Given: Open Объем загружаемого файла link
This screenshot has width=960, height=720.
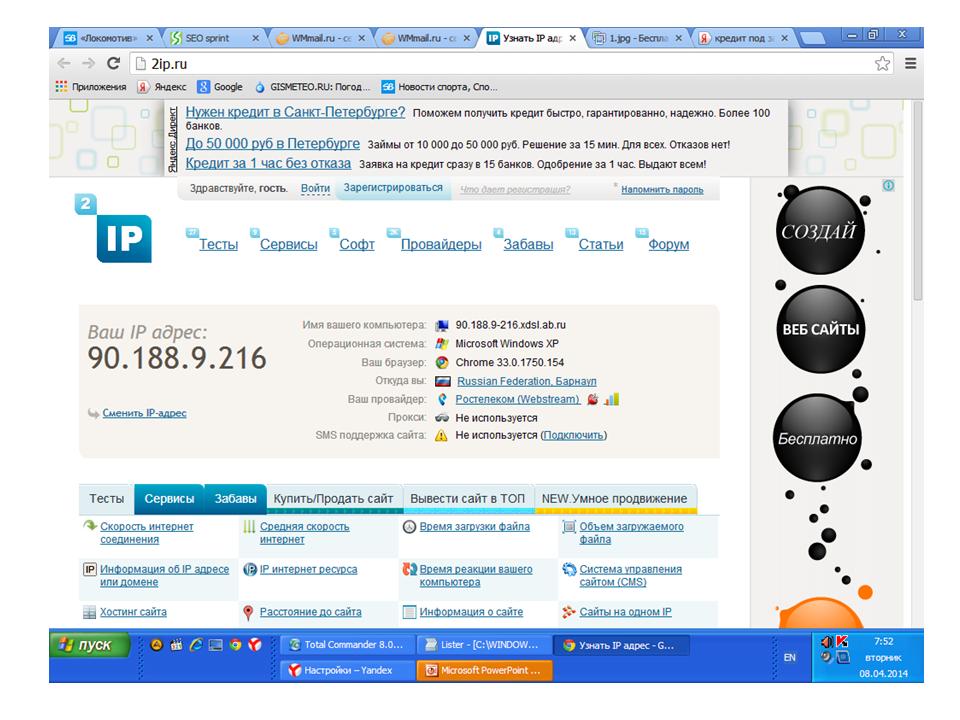Looking at the screenshot, I should [631, 533].
